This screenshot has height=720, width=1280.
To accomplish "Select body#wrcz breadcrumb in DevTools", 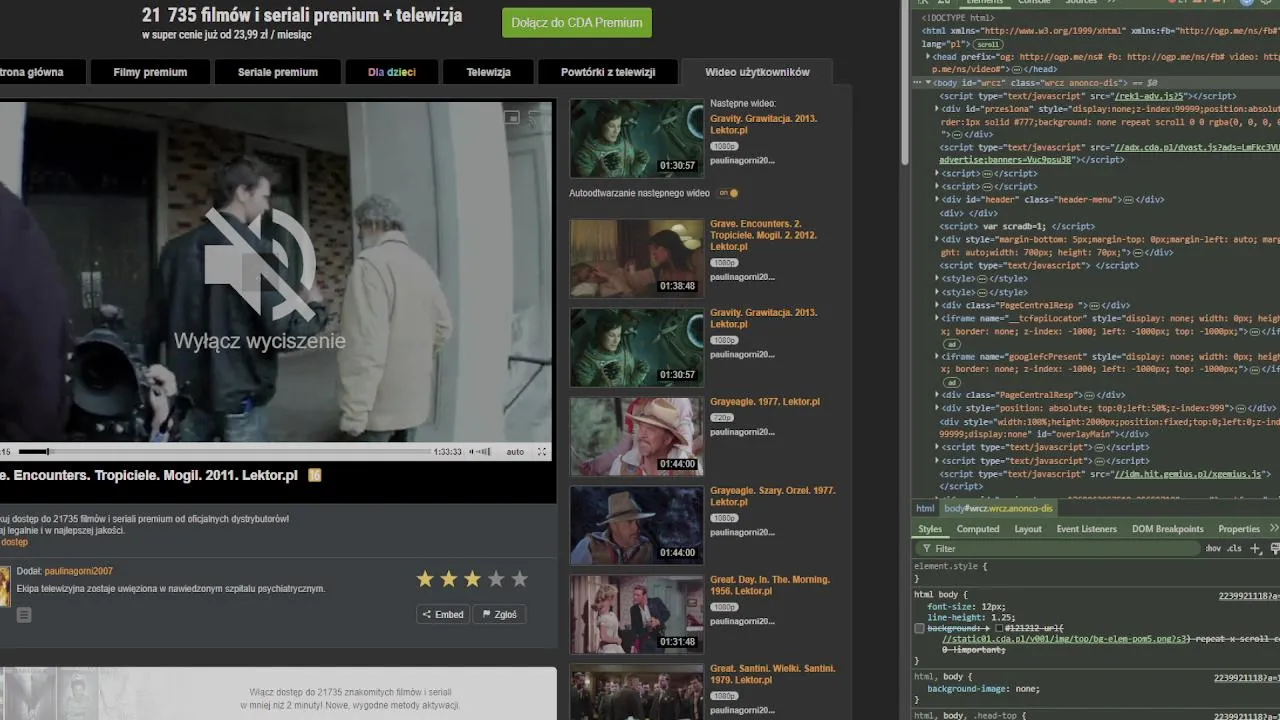I will 998,509.
